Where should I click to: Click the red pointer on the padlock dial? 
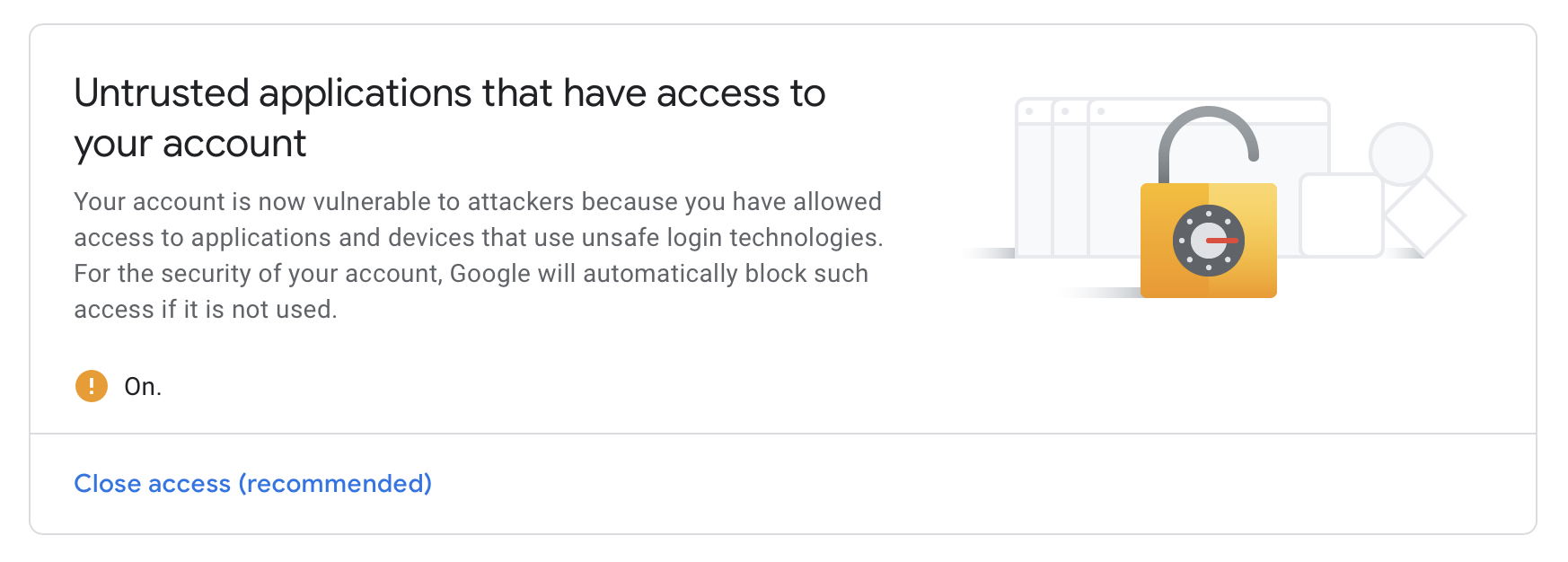(x=1223, y=241)
